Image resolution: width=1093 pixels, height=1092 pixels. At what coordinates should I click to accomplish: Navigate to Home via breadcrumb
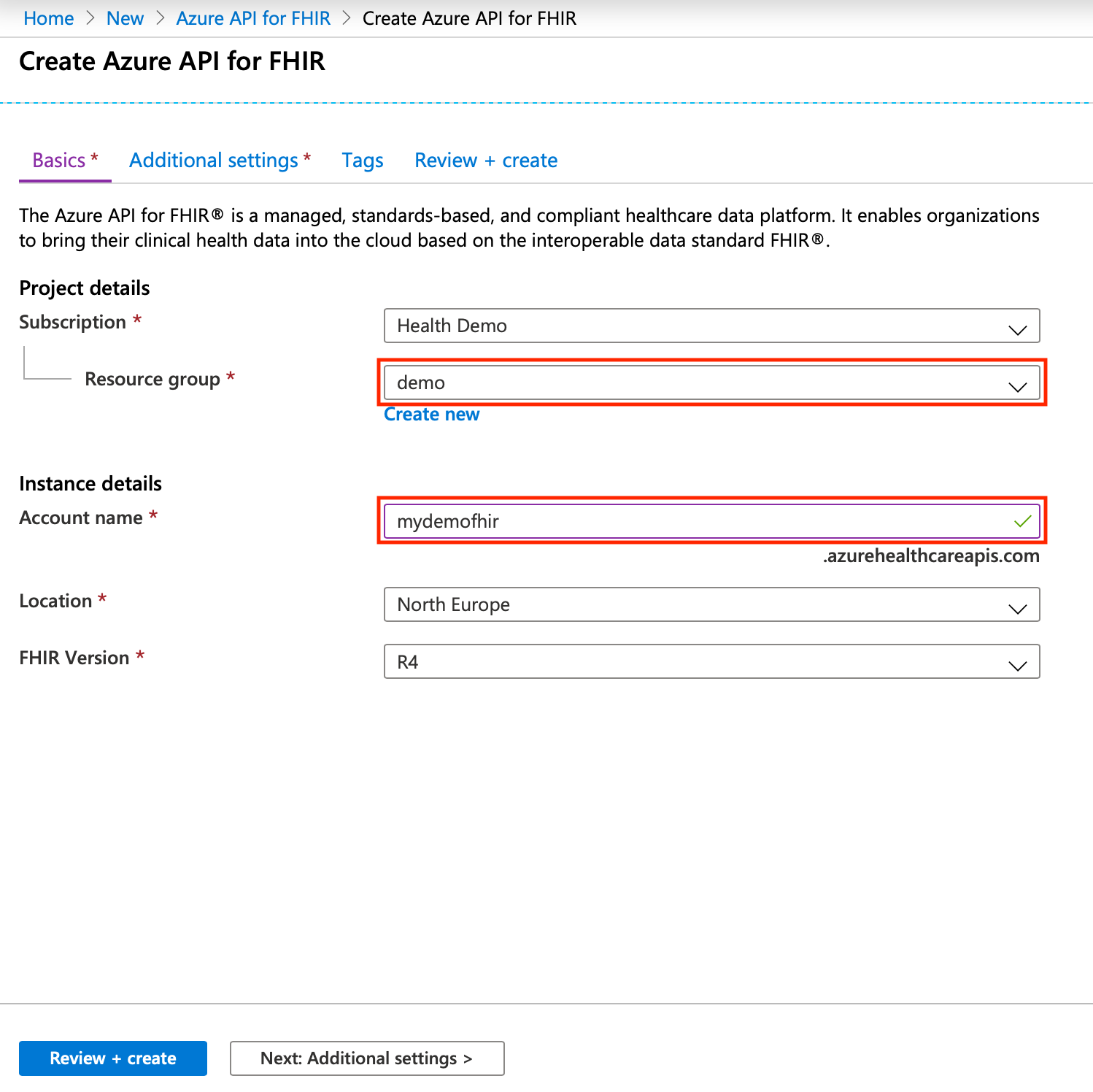pos(48,18)
